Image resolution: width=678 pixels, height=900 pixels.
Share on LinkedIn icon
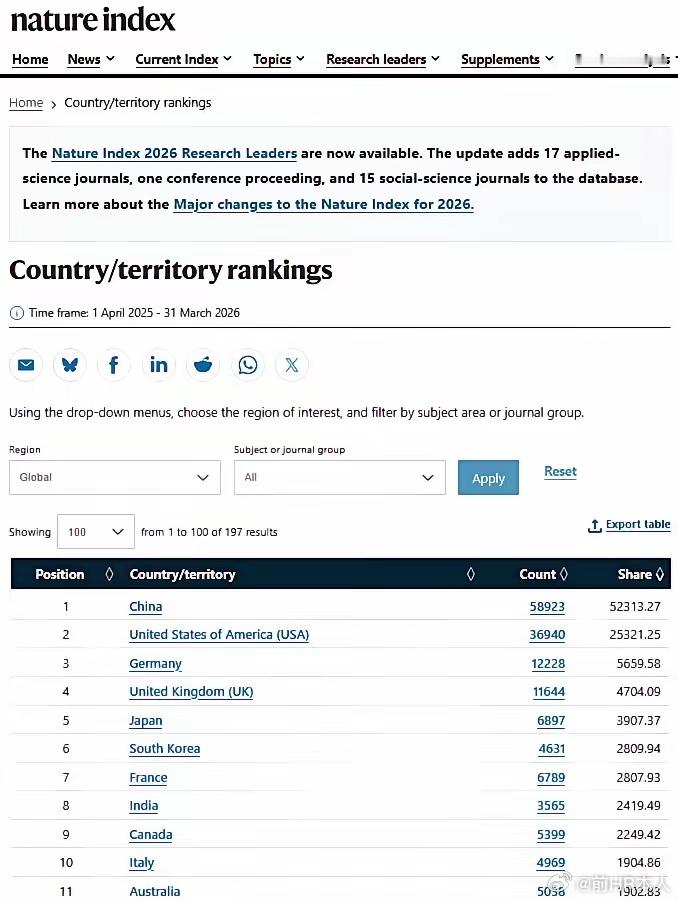pyautogui.click(x=158, y=364)
